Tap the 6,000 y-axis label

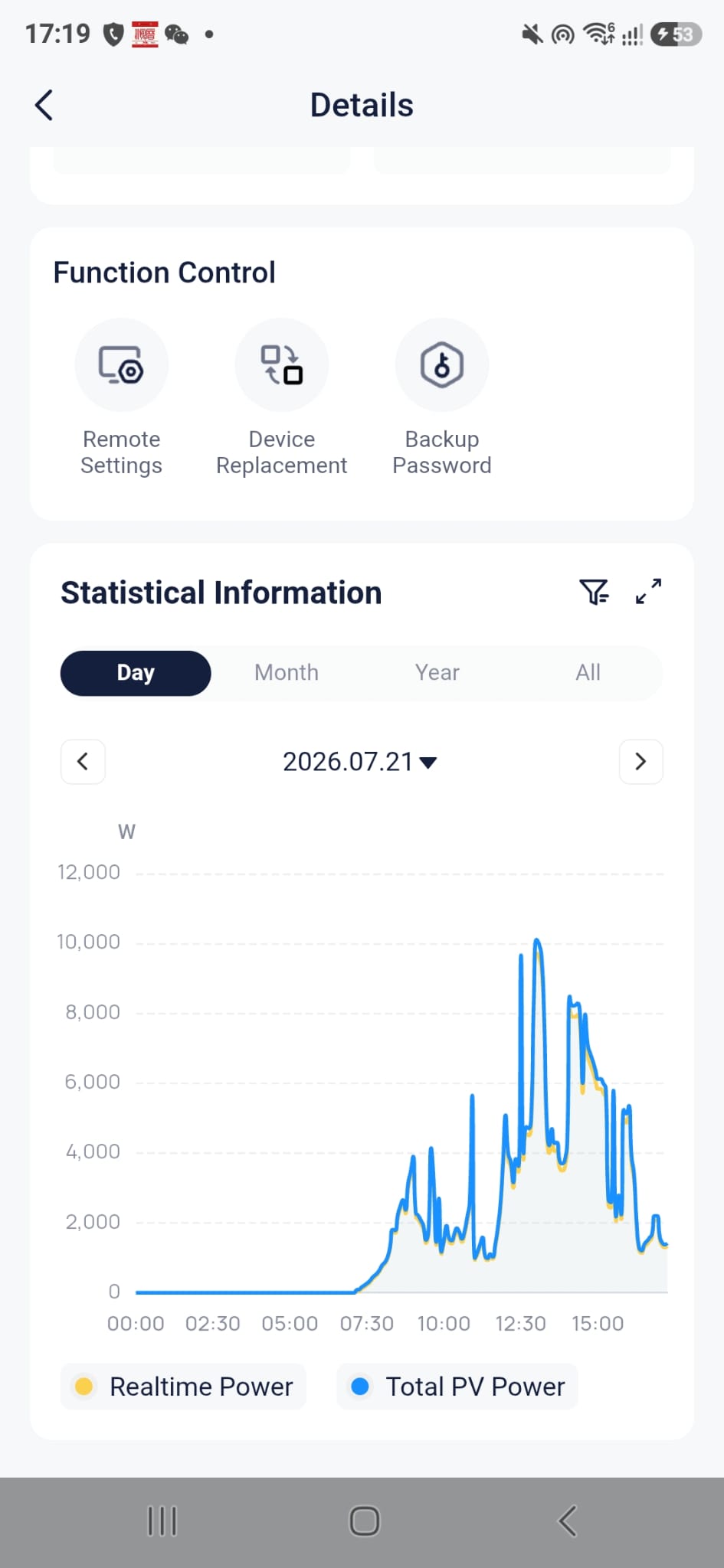(x=93, y=1082)
